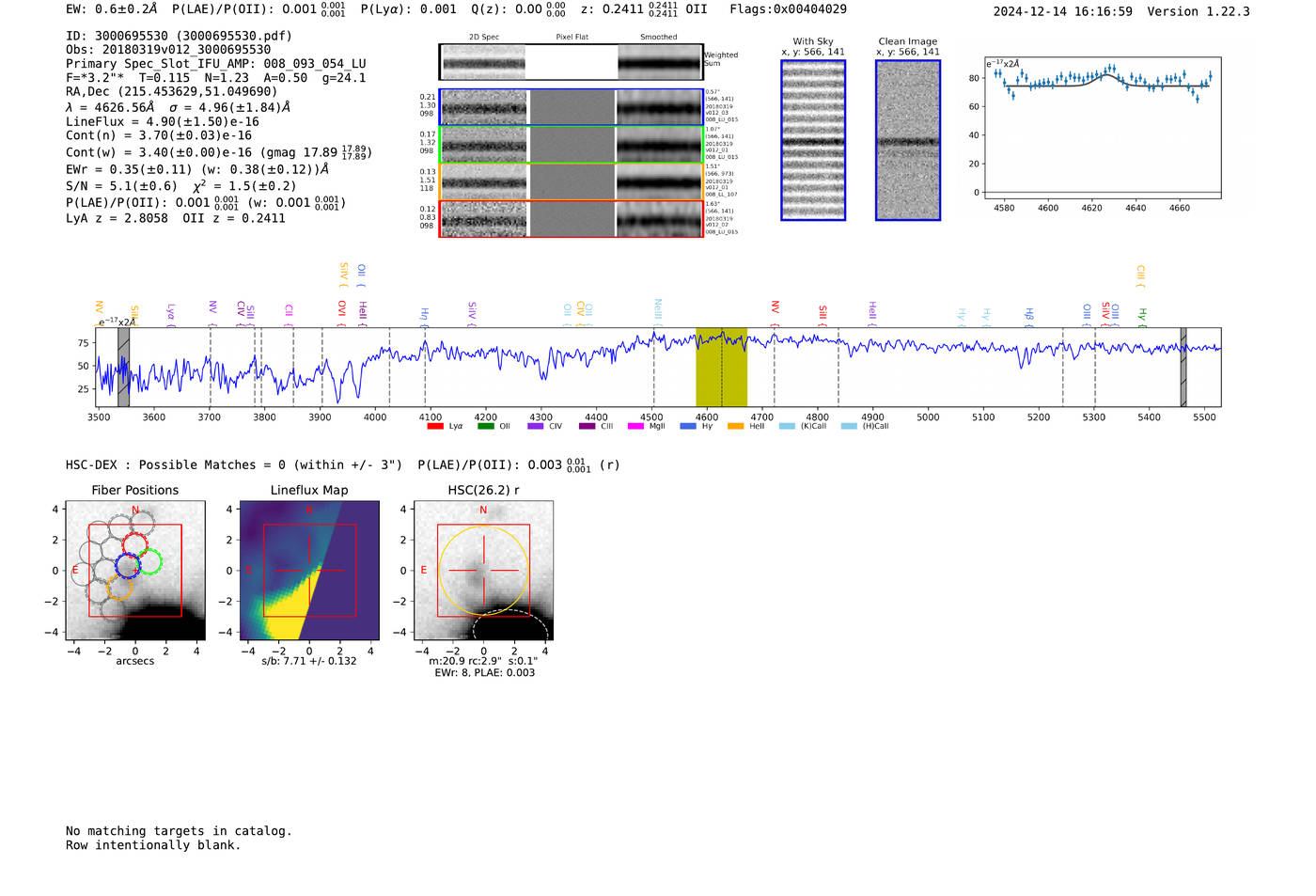
Task: Click the hatched gray band near 5460 Å
Action: [1183, 367]
